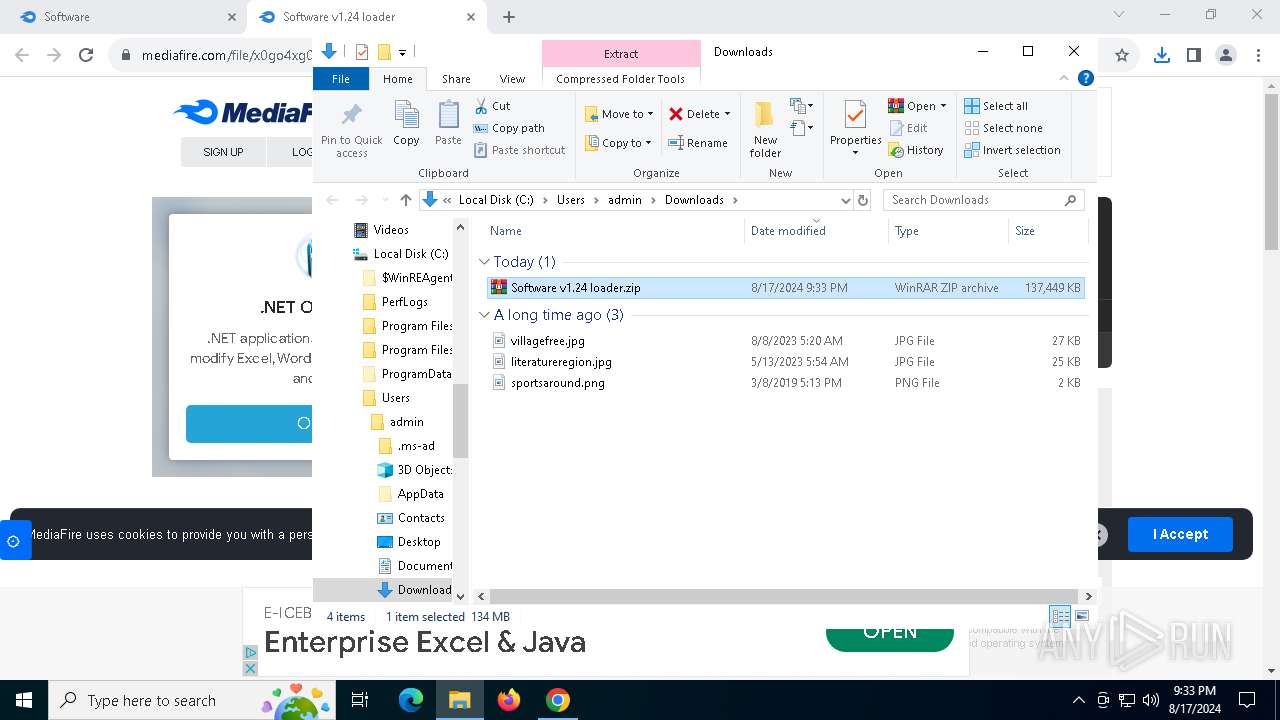Image resolution: width=1280 pixels, height=720 pixels.
Task: Click the Up one level arrow
Action: 405,200
